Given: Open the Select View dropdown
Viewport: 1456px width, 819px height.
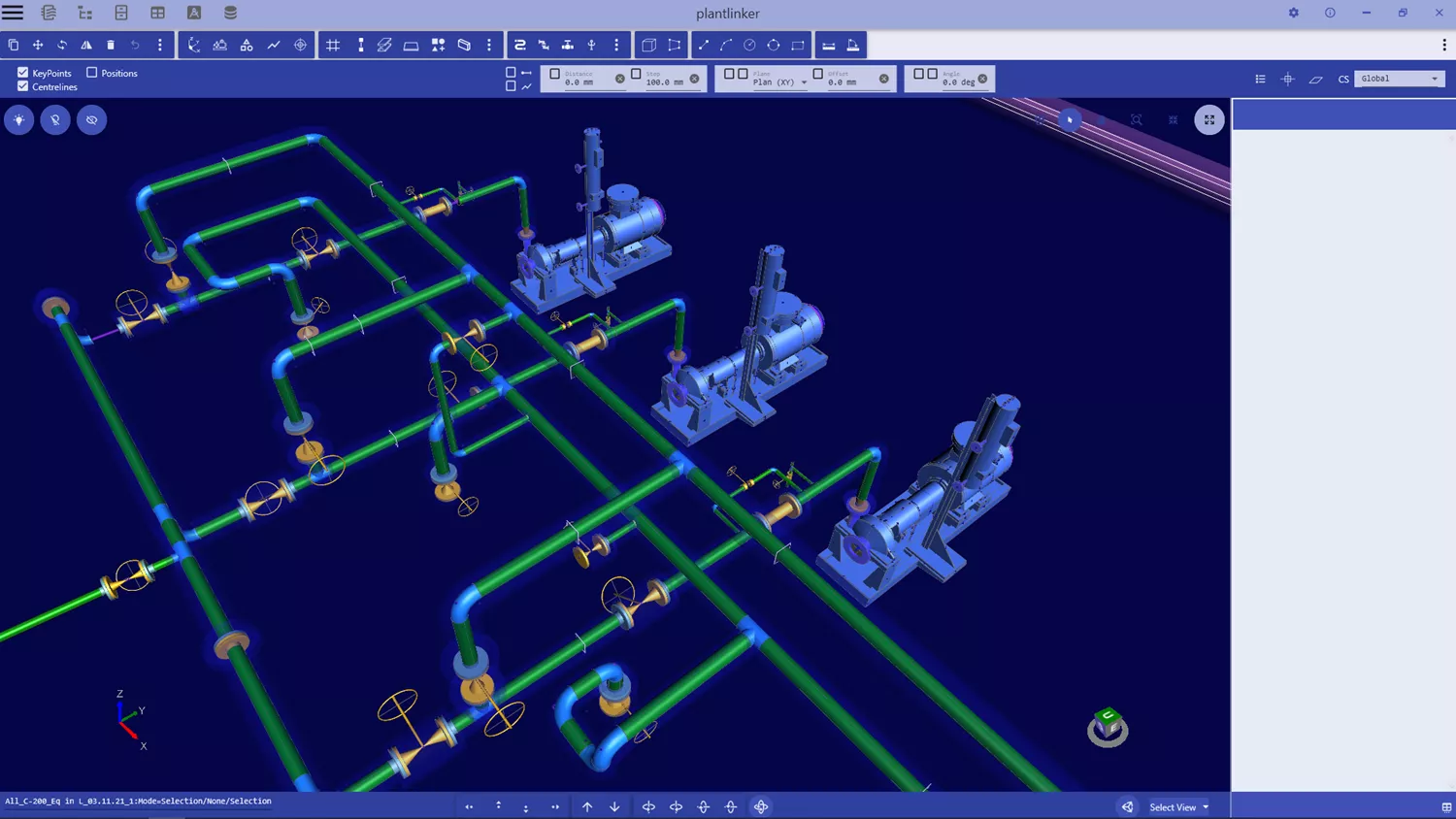Looking at the screenshot, I should [1179, 807].
